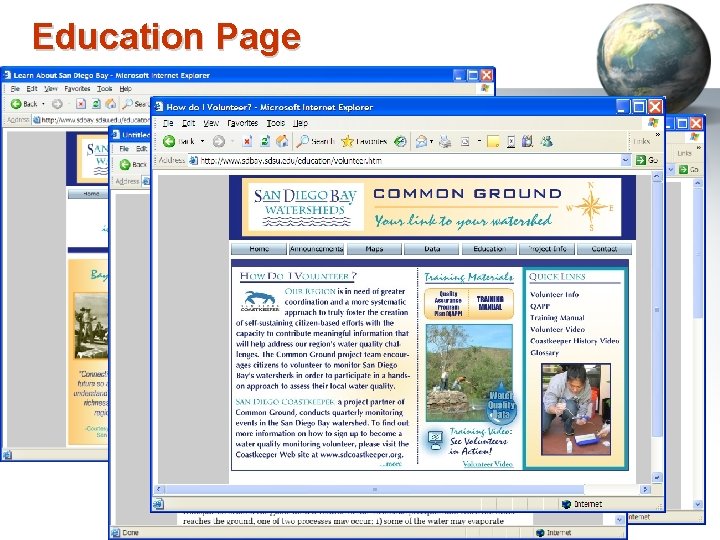Open Search in Volunteer window toolbar
The image size is (720, 540).
click(x=315, y=141)
